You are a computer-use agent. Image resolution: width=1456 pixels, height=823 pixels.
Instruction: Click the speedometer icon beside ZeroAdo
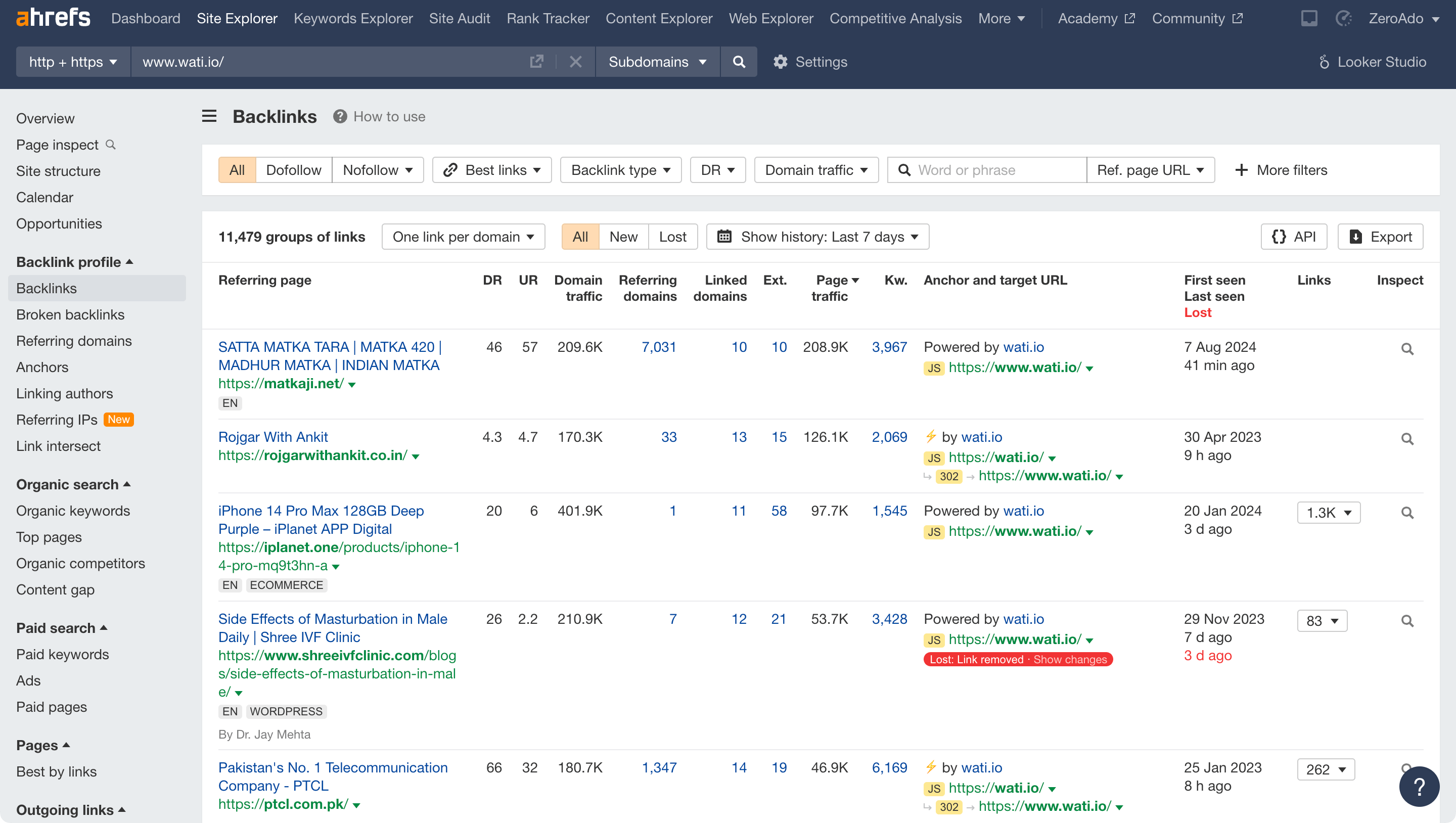tap(1344, 18)
